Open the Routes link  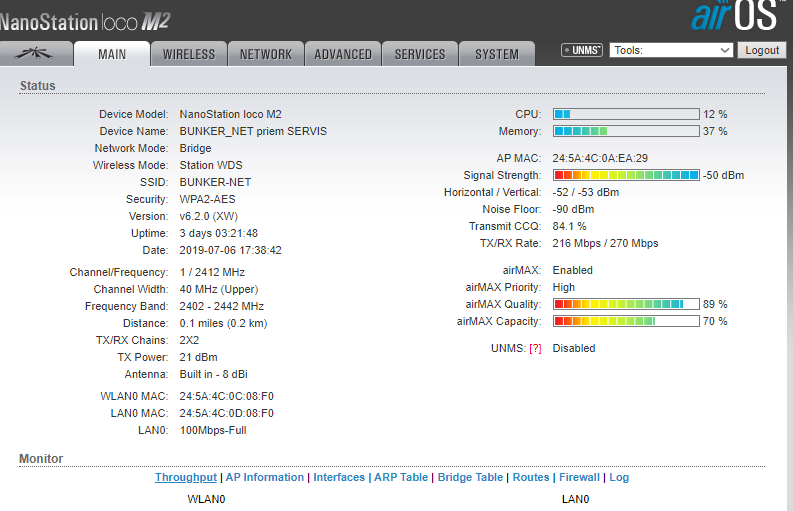(531, 478)
